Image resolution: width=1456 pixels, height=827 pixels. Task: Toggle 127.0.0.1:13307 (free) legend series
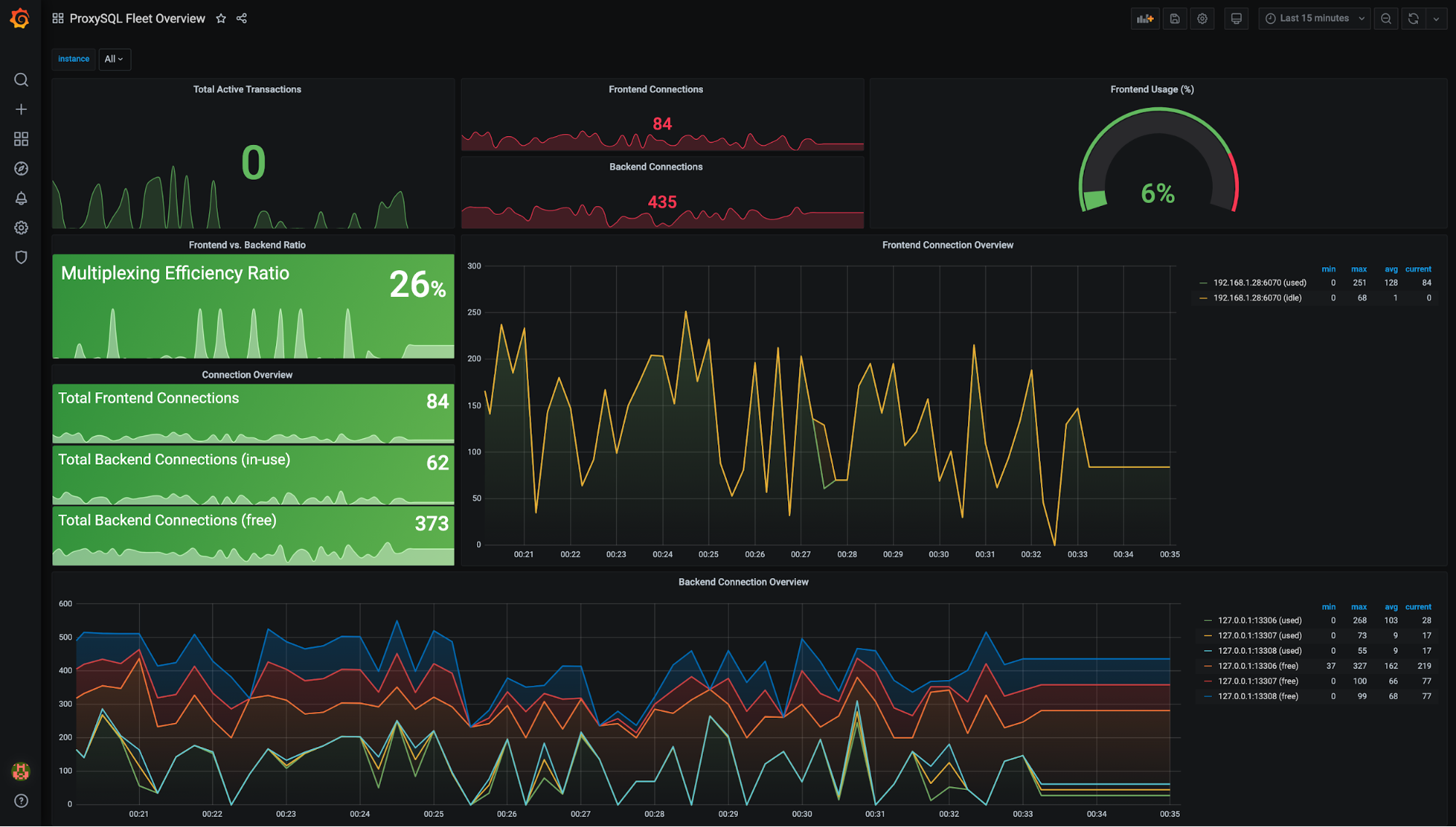click(1258, 682)
